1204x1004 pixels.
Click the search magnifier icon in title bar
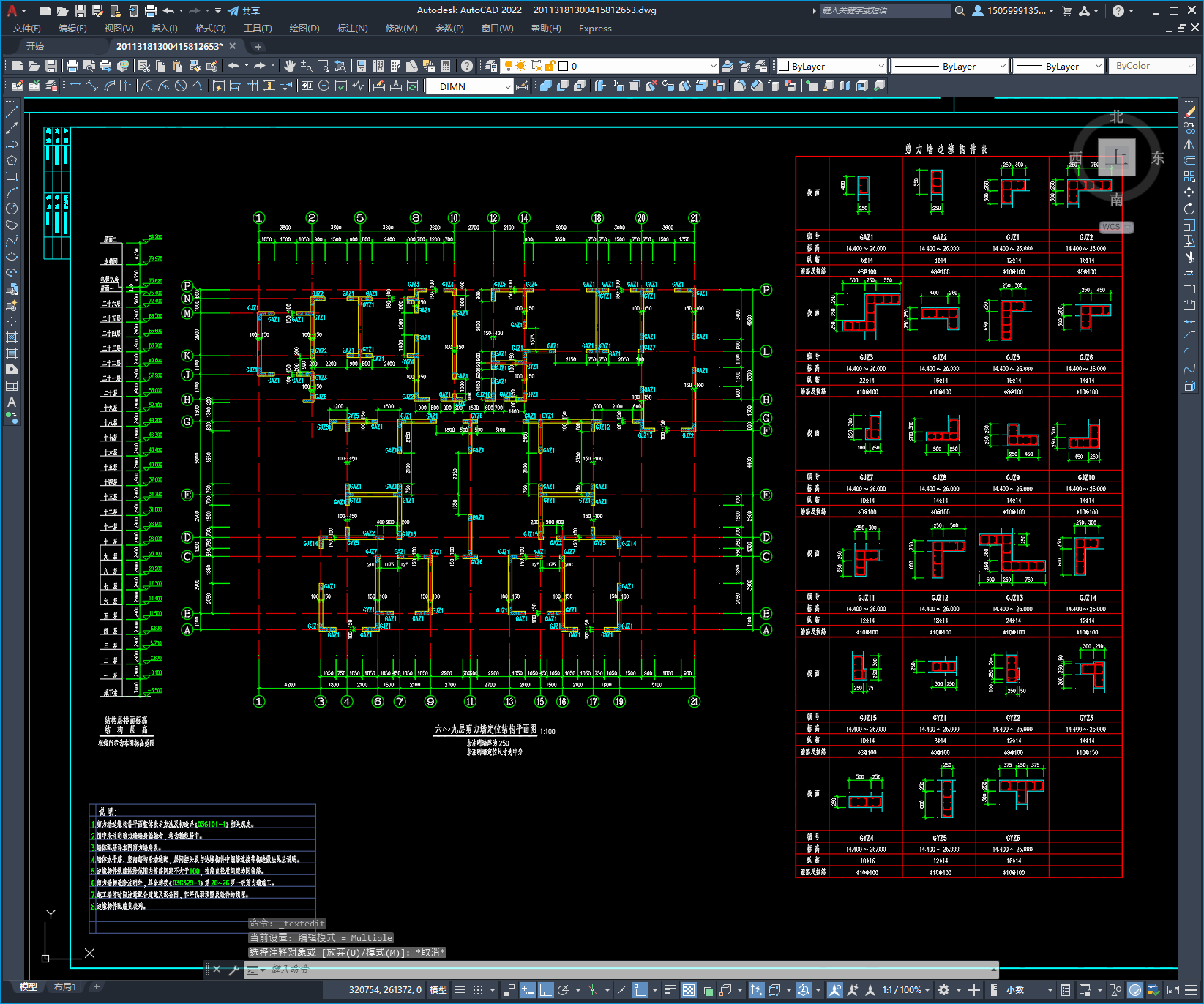[960, 11]
